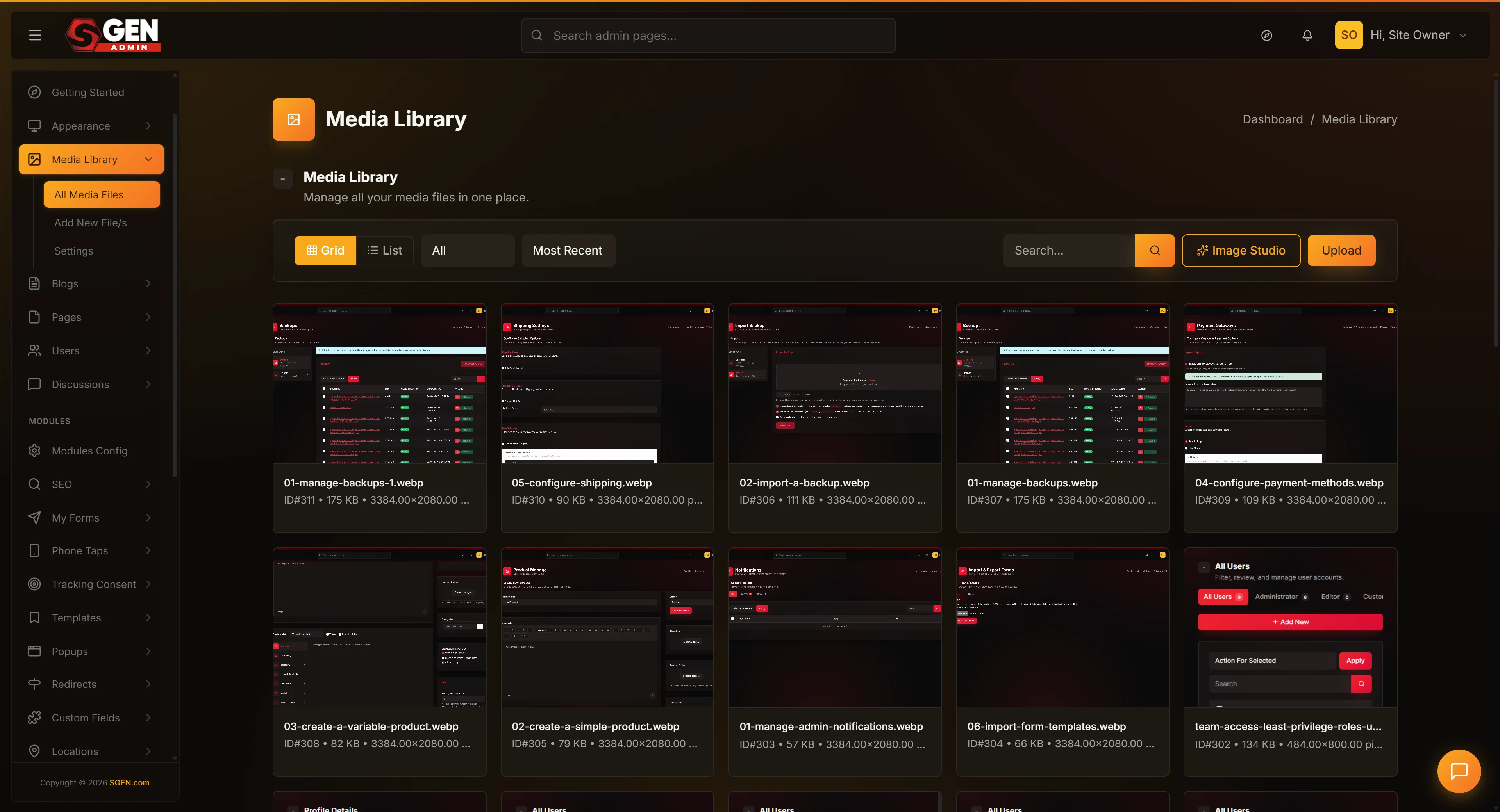Collapse the Media Library section minus toggle
1500x812 pixels.
(283, 179)
